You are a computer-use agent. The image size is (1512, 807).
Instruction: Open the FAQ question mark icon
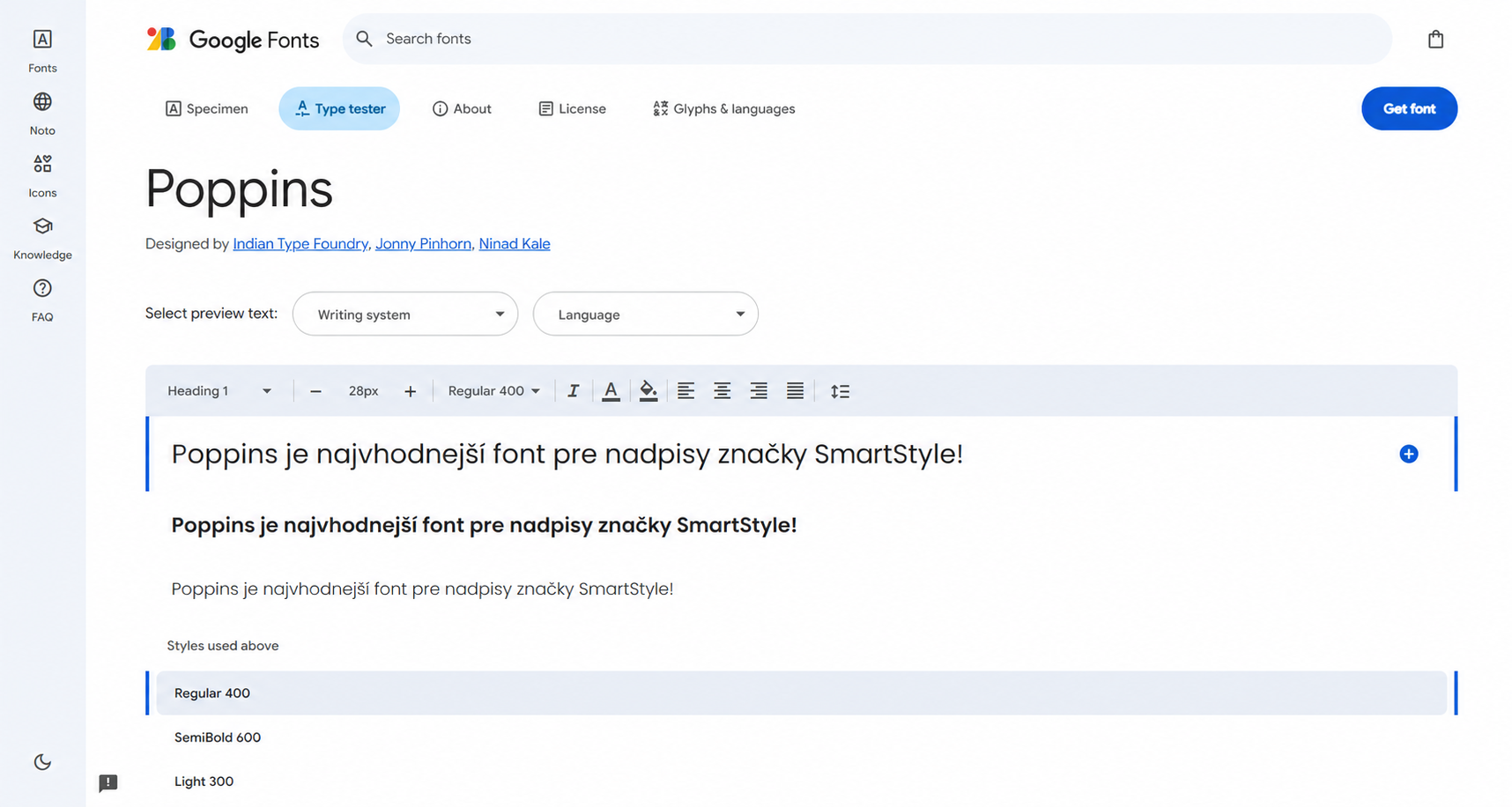[42, 288]
